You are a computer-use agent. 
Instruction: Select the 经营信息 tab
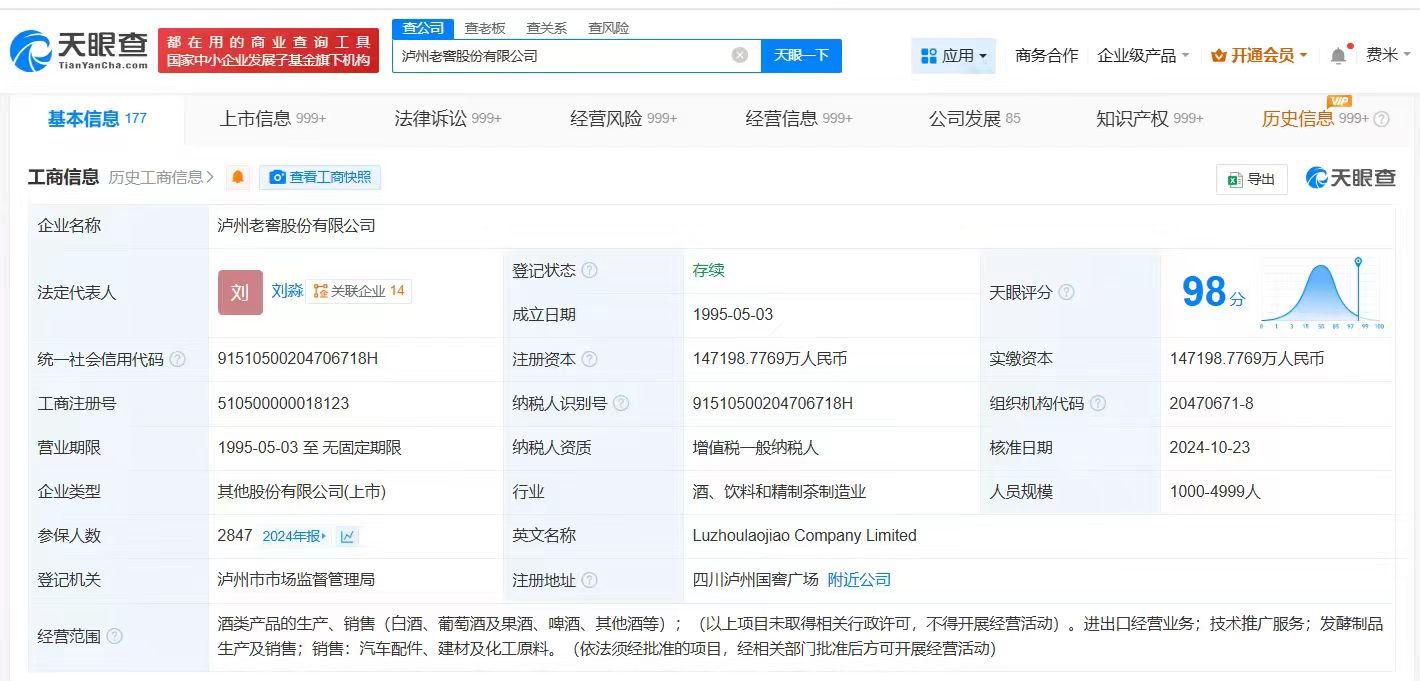799,119
